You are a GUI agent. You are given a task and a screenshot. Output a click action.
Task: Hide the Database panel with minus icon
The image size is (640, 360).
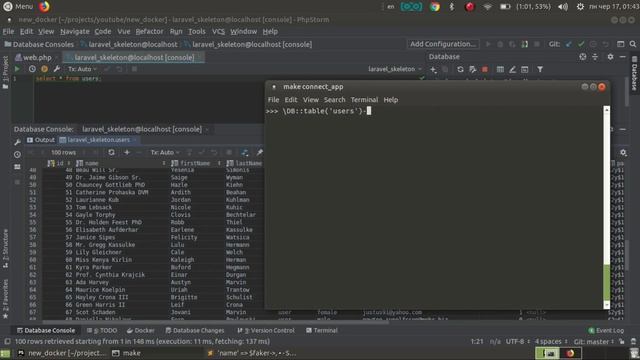(622, 57)
